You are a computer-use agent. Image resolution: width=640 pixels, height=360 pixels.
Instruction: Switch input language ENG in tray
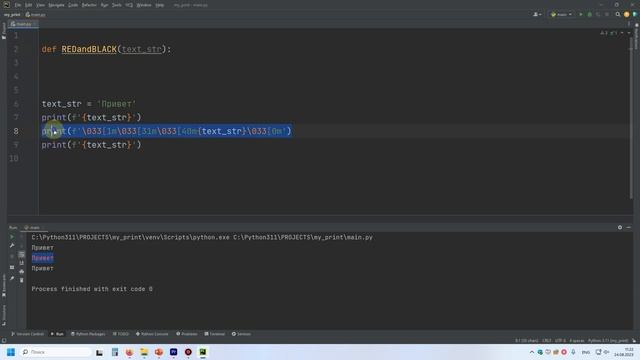[586, 352]
